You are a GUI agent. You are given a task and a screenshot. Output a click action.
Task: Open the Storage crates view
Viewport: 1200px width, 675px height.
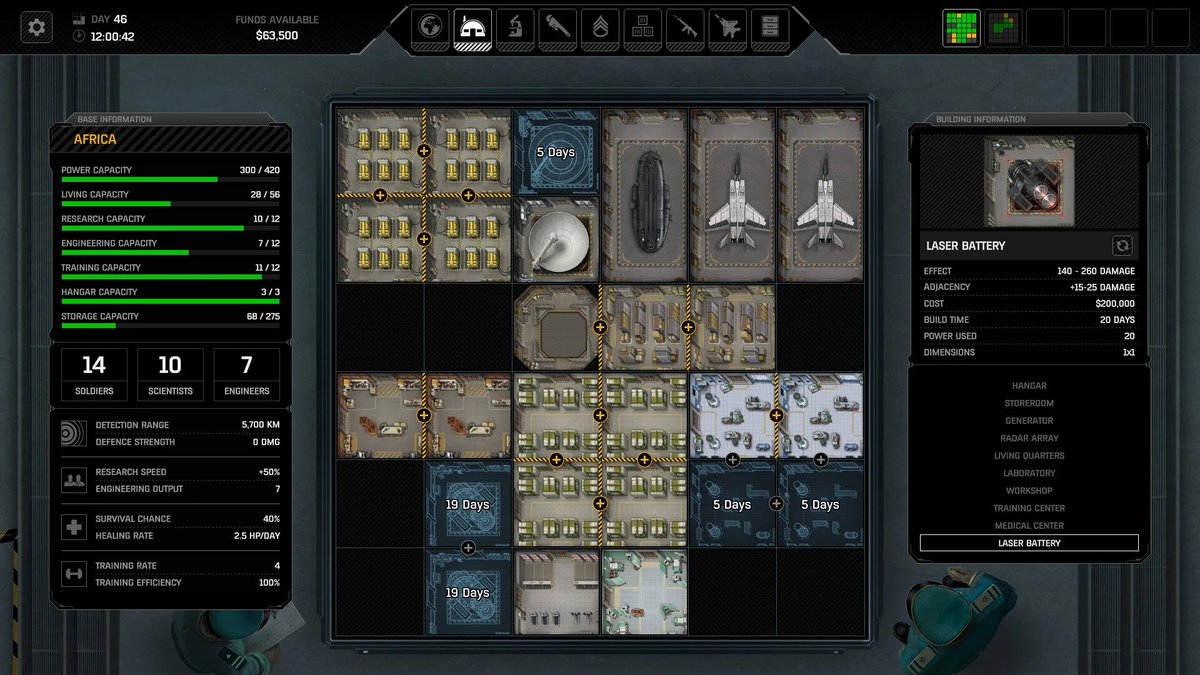[x=642, y=28]
